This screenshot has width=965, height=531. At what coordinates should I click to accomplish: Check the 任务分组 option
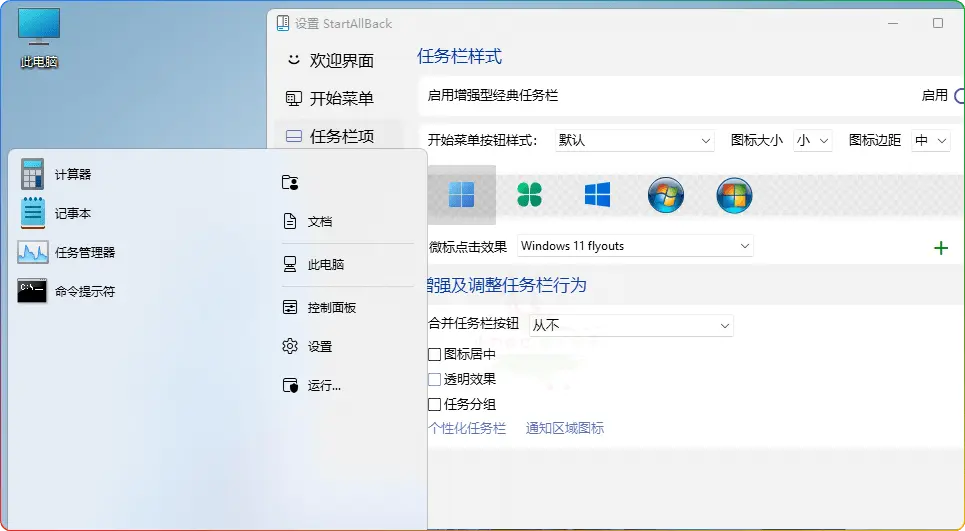[435, 404]
